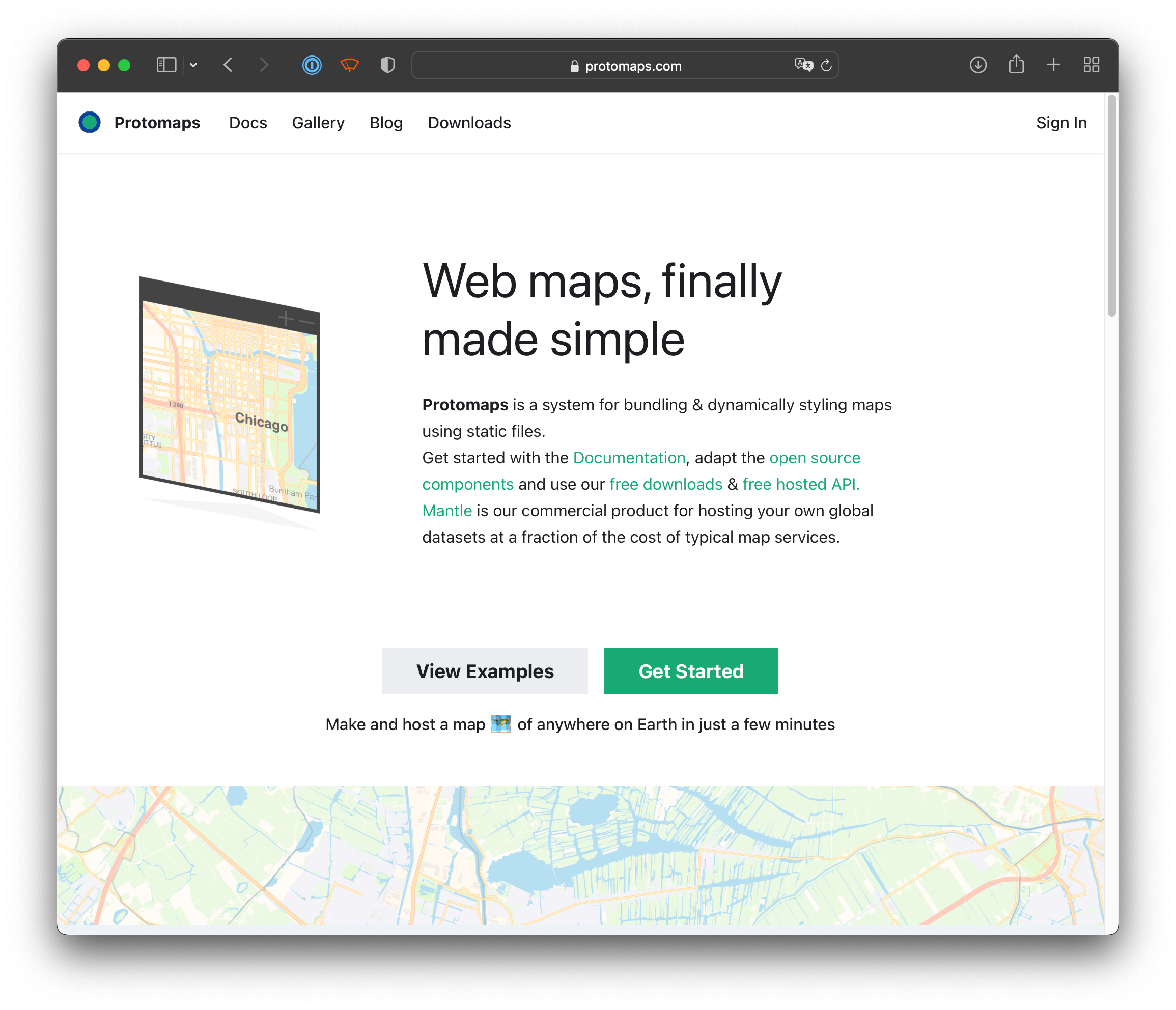Toggle the Safari sidebar
This screenshot has width=1176, height=1010.
point(166,65)
